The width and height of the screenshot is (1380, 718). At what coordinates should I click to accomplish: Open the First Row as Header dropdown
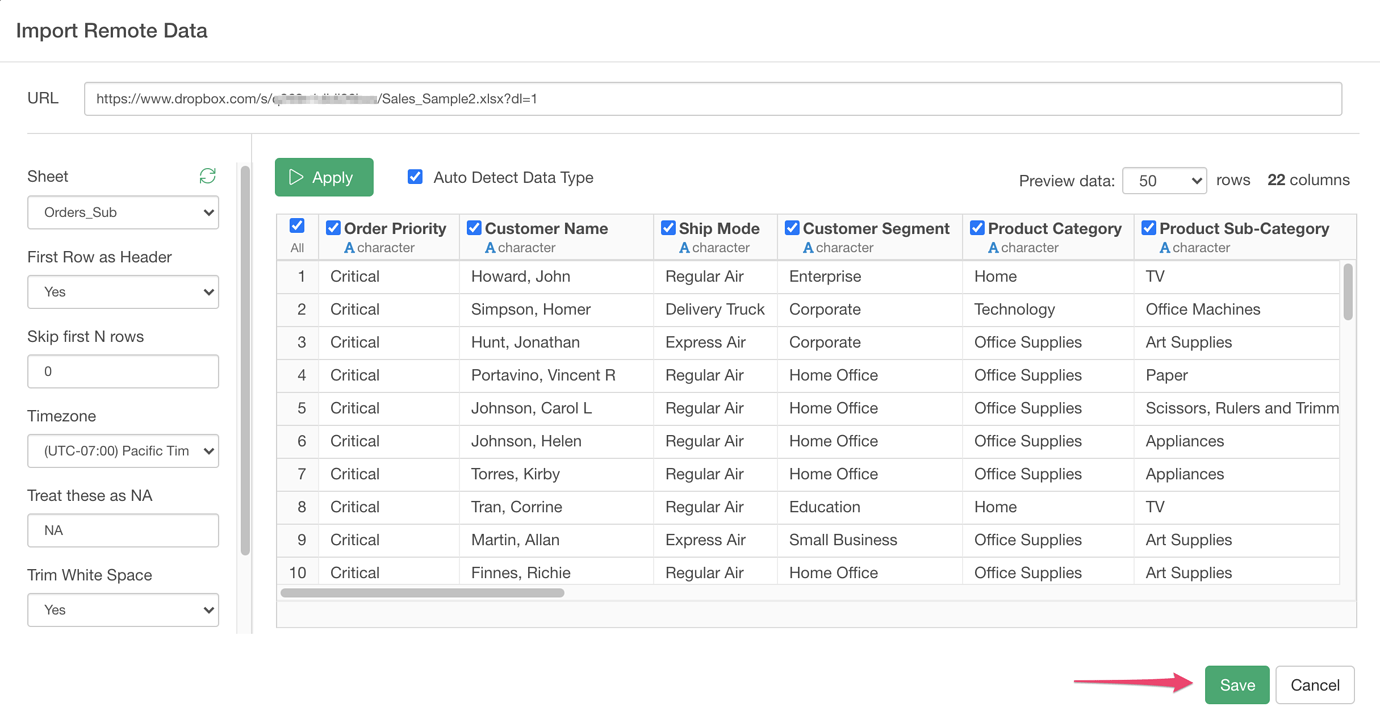123,292
